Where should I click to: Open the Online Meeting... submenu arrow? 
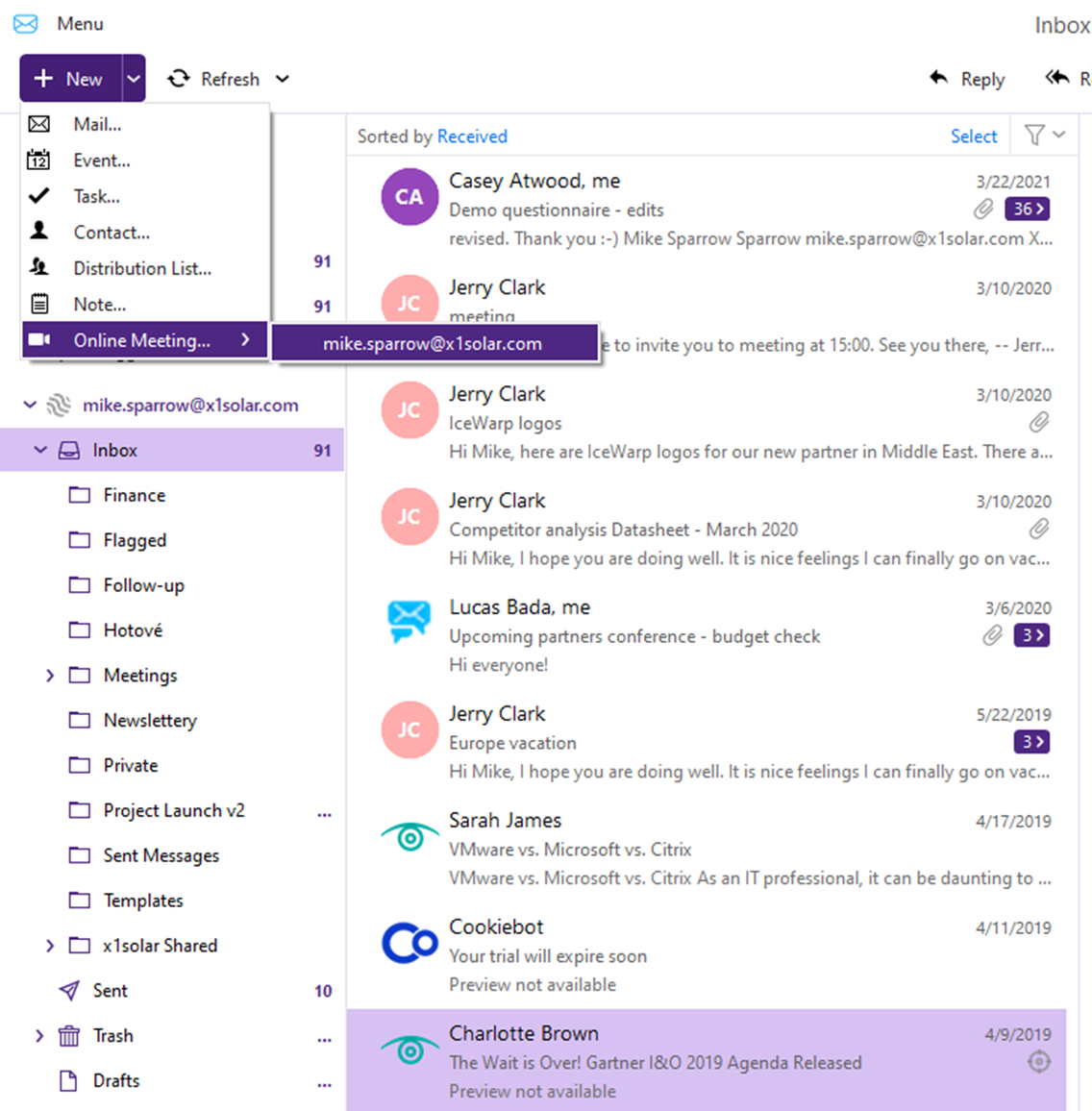[245, 340]
